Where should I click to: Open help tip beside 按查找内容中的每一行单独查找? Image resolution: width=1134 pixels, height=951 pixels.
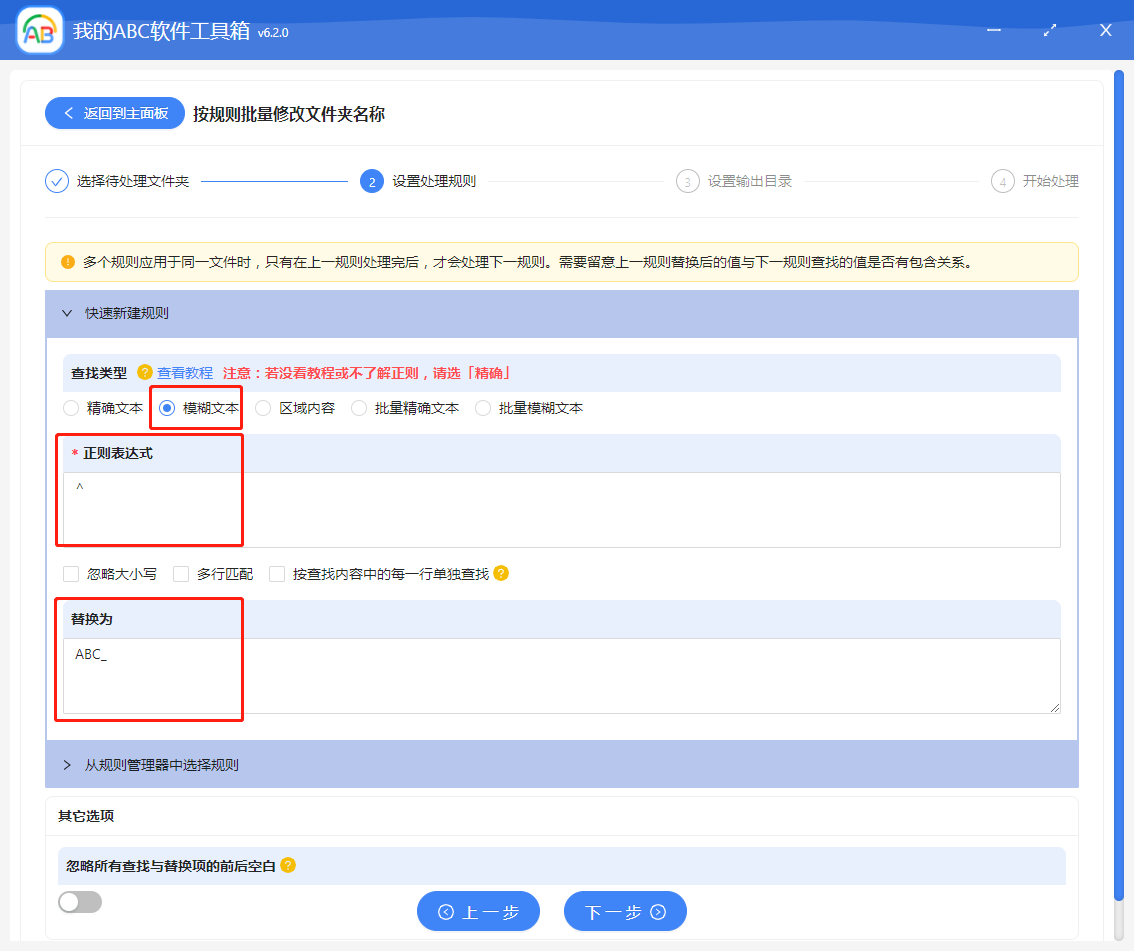[x=500, y=573]
